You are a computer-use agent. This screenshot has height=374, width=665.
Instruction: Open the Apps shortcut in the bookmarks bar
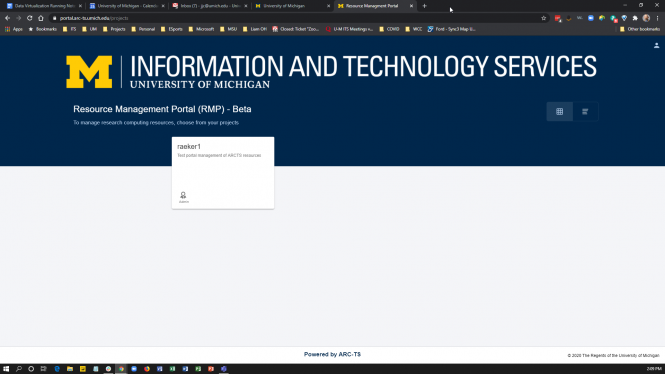(14, 29)
